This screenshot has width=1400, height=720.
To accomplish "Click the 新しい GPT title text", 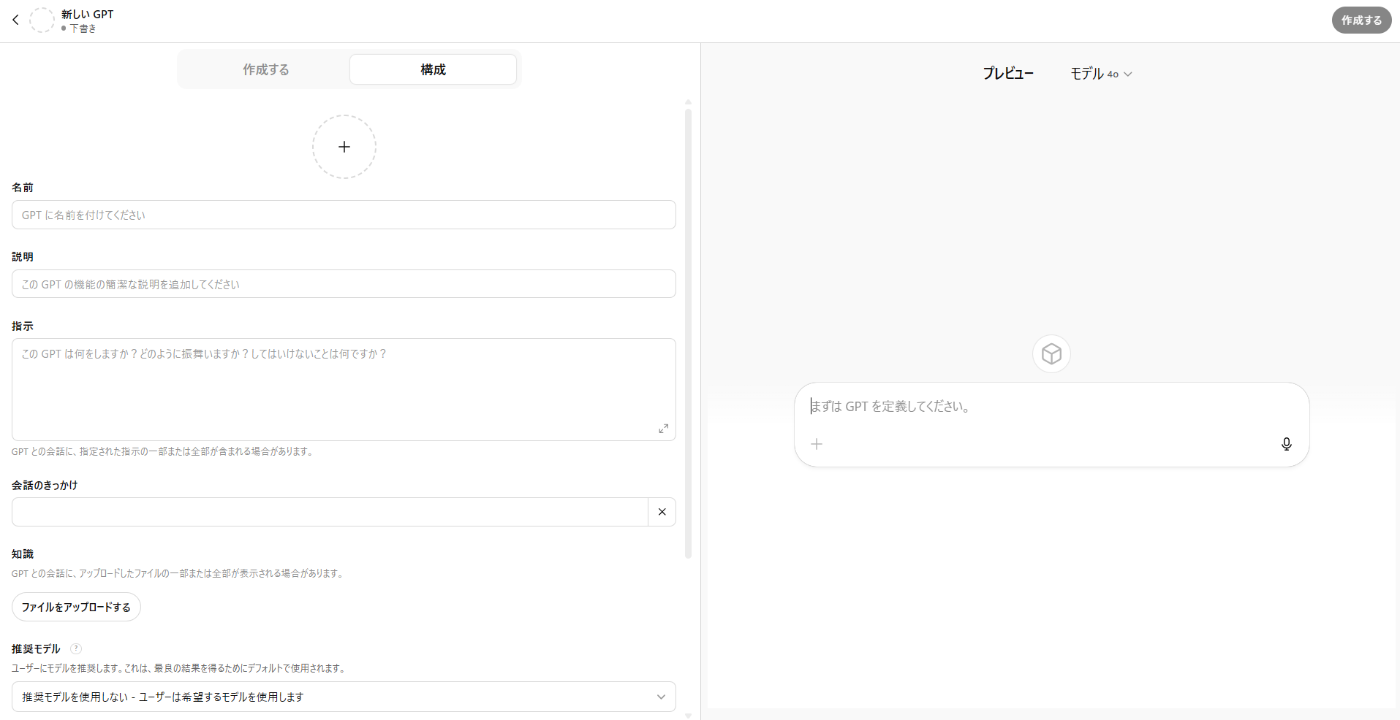I will pyautogui.click(x=87, y=14).
